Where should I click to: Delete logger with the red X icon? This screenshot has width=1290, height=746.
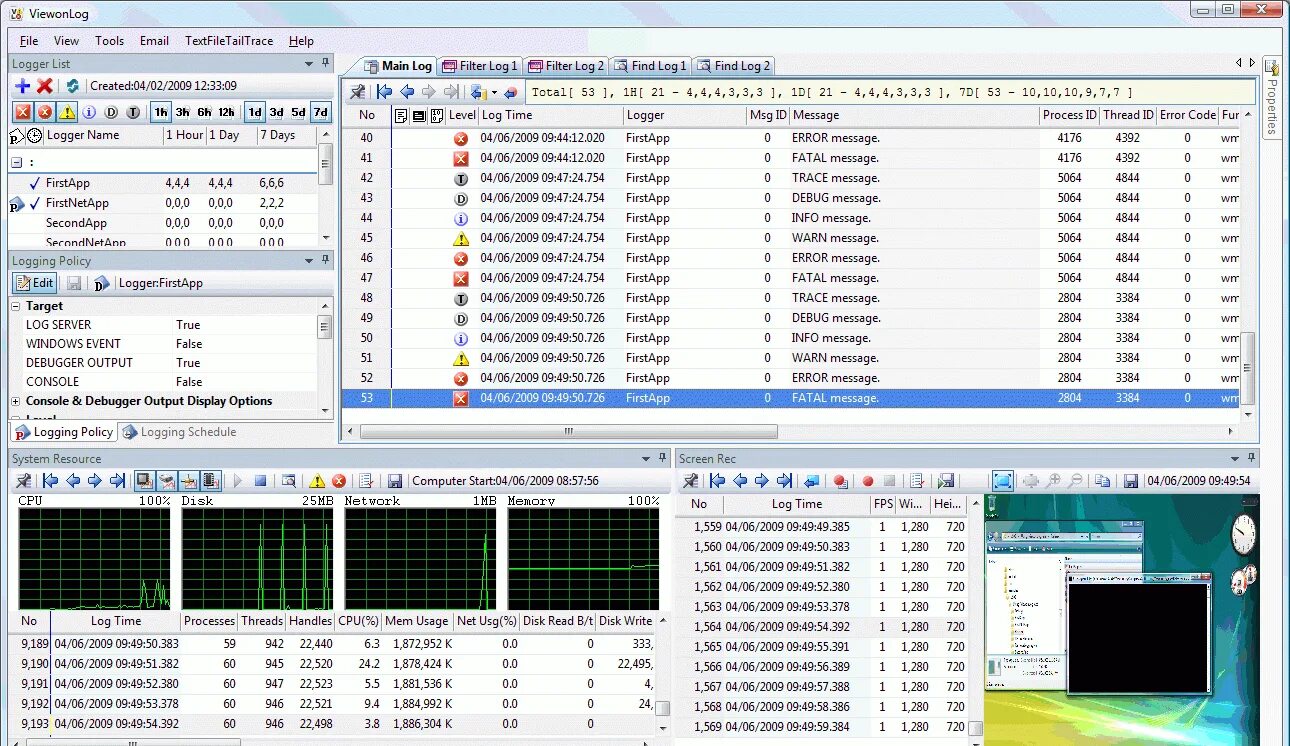(x=45, y=86)
